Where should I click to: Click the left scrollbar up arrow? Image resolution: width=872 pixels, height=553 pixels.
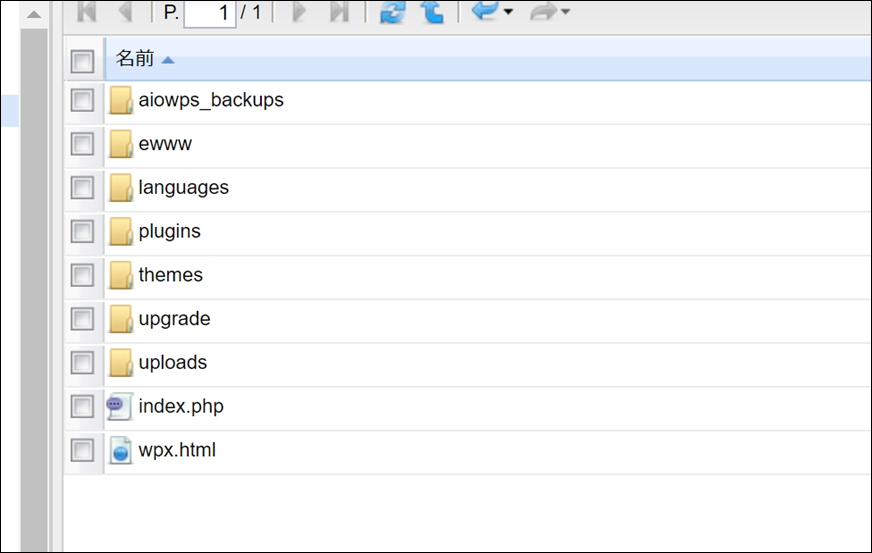click(x=34, y=14)
